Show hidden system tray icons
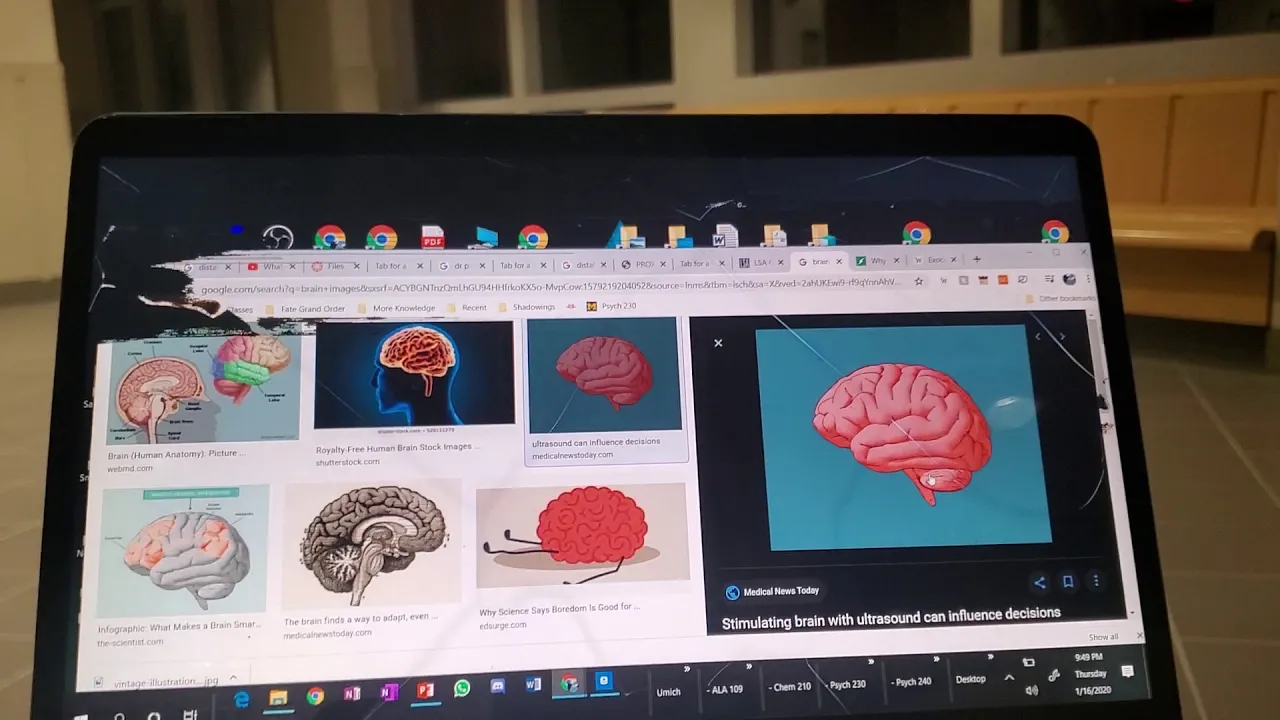Viewport: 1280px width, 720px height. 1009,677
